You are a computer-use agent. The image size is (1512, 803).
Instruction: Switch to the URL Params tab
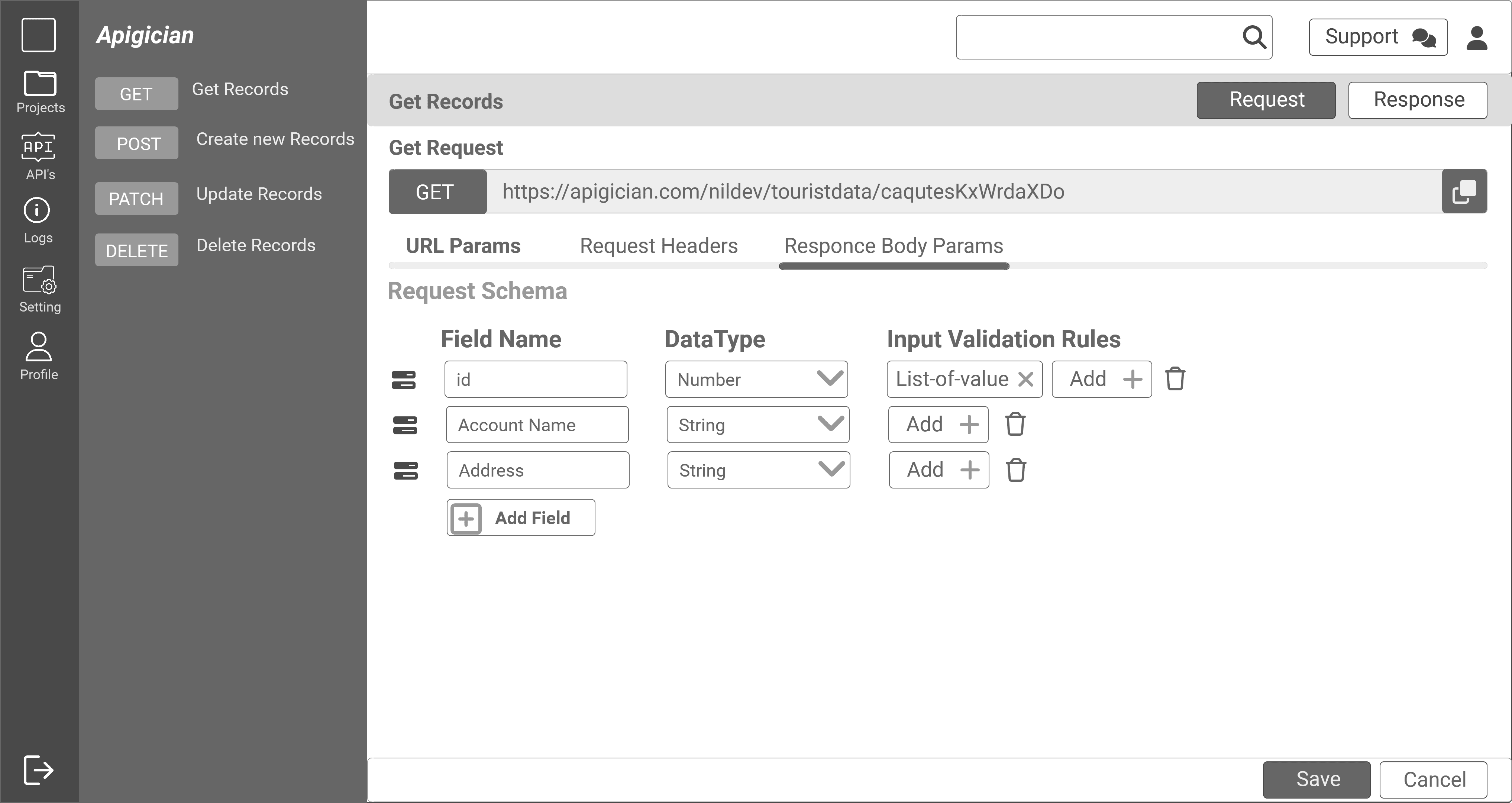coord(463,246)
